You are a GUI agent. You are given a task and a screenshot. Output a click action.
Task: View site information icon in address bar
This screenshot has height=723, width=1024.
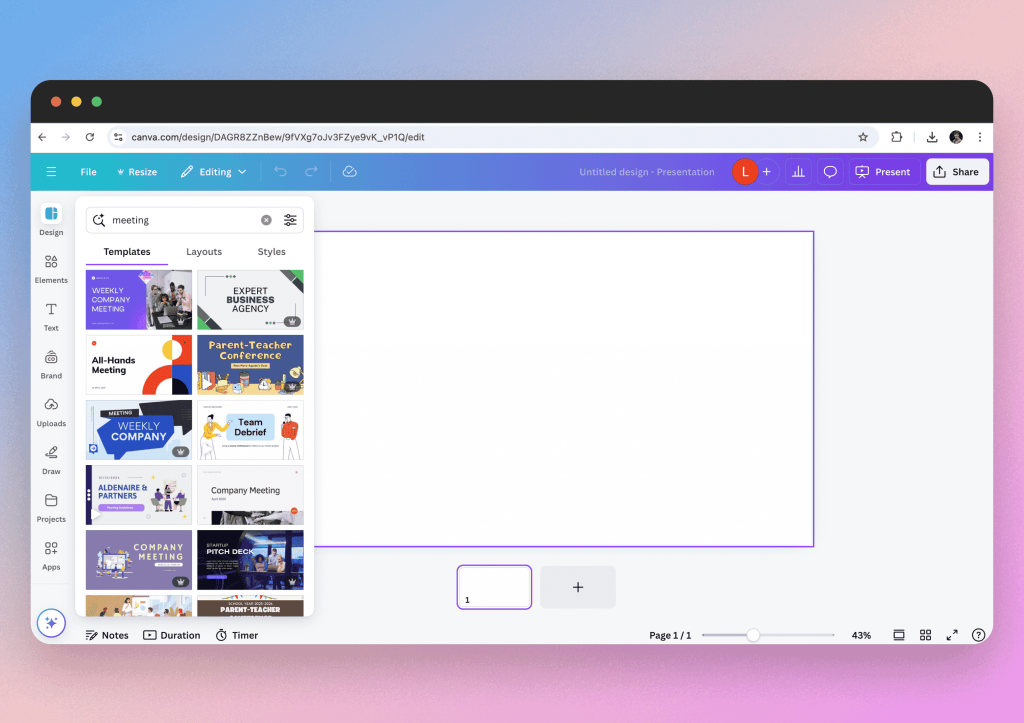pos(118,137)
